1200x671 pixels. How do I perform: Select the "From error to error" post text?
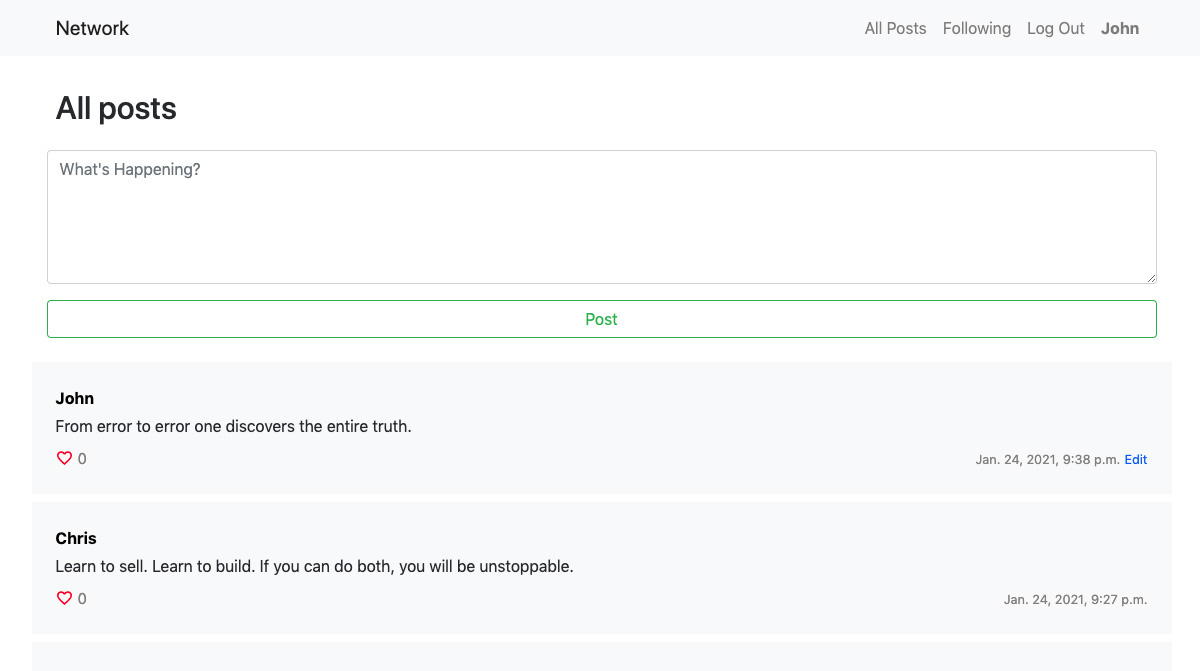(x=233, y=427)
